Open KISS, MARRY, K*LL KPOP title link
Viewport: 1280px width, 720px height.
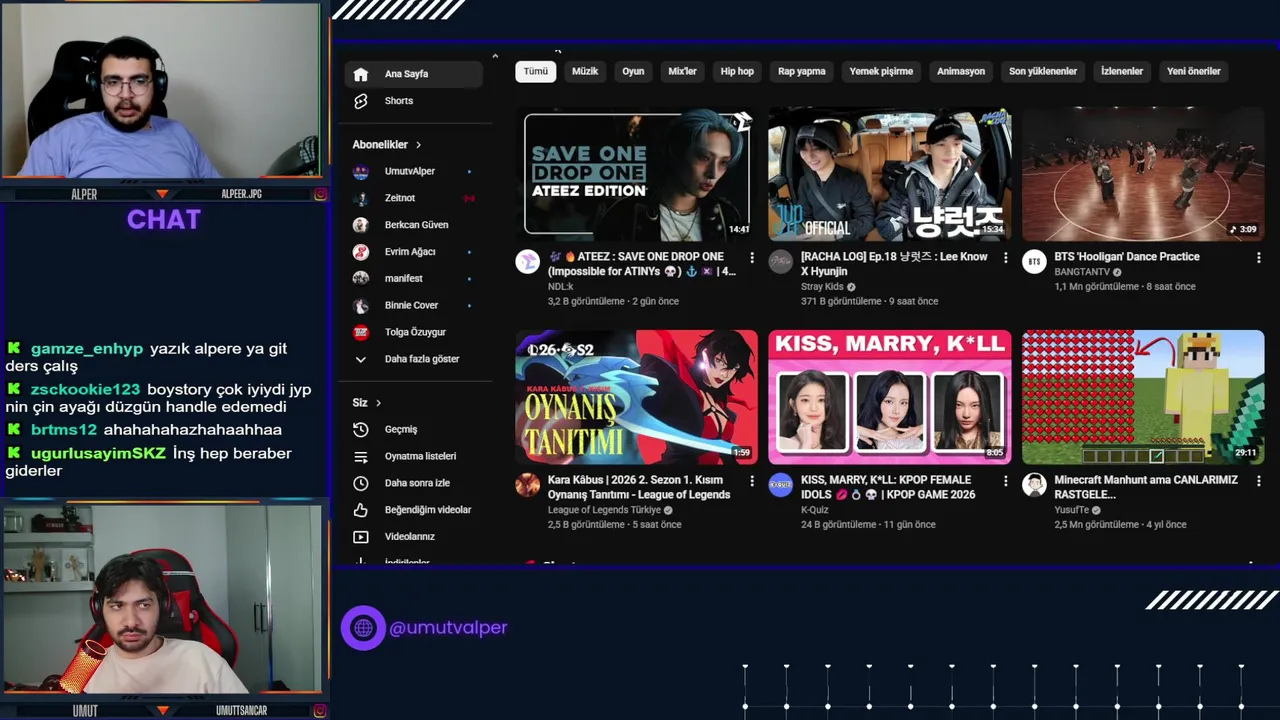tap(888, 487)
